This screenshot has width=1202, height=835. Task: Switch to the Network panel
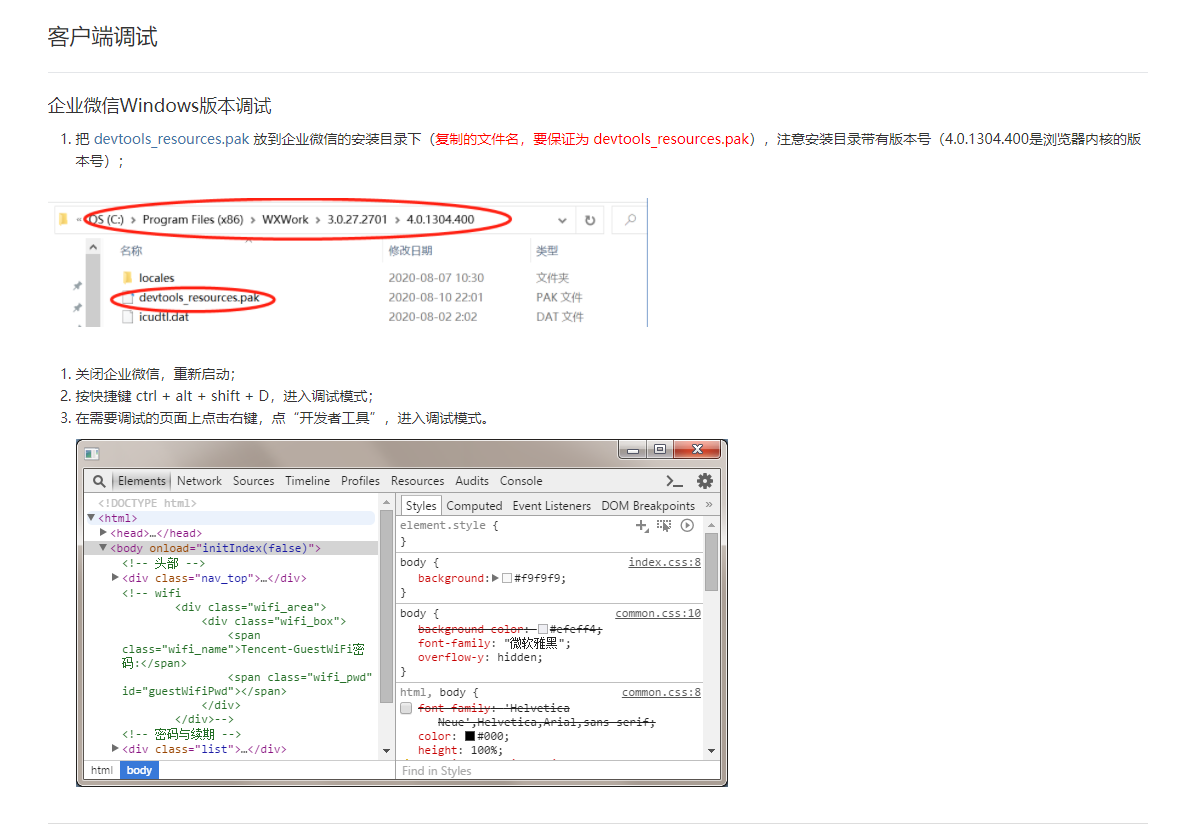pyautogui.click(x=199, y=481)
